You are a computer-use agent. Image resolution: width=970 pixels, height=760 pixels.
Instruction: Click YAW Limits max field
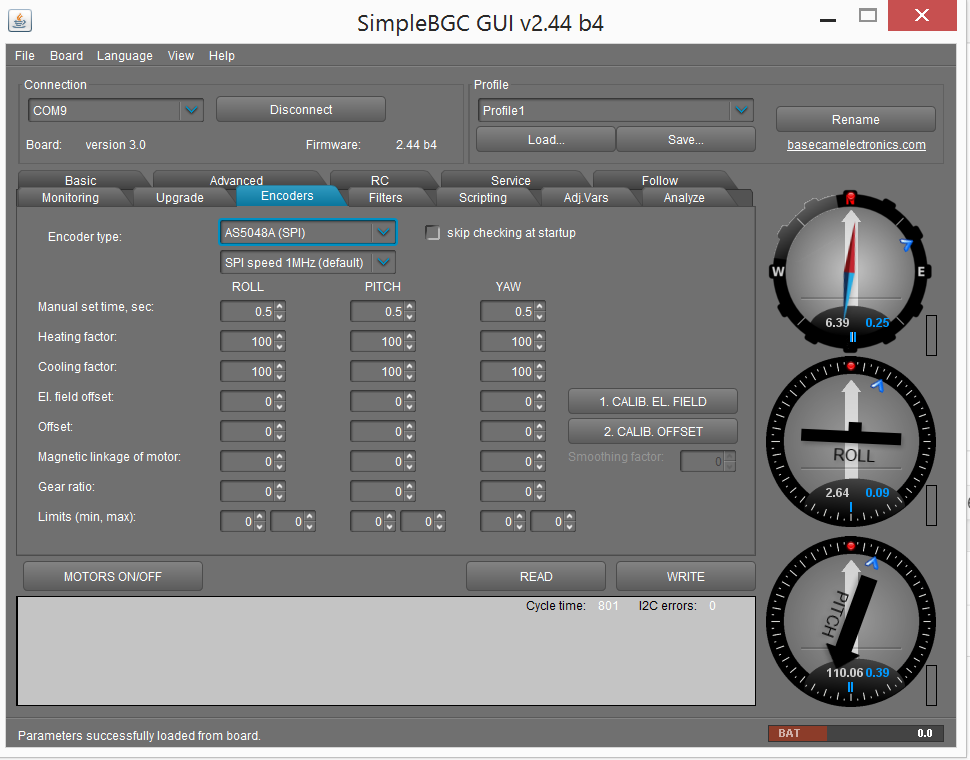tap(547, 521)
